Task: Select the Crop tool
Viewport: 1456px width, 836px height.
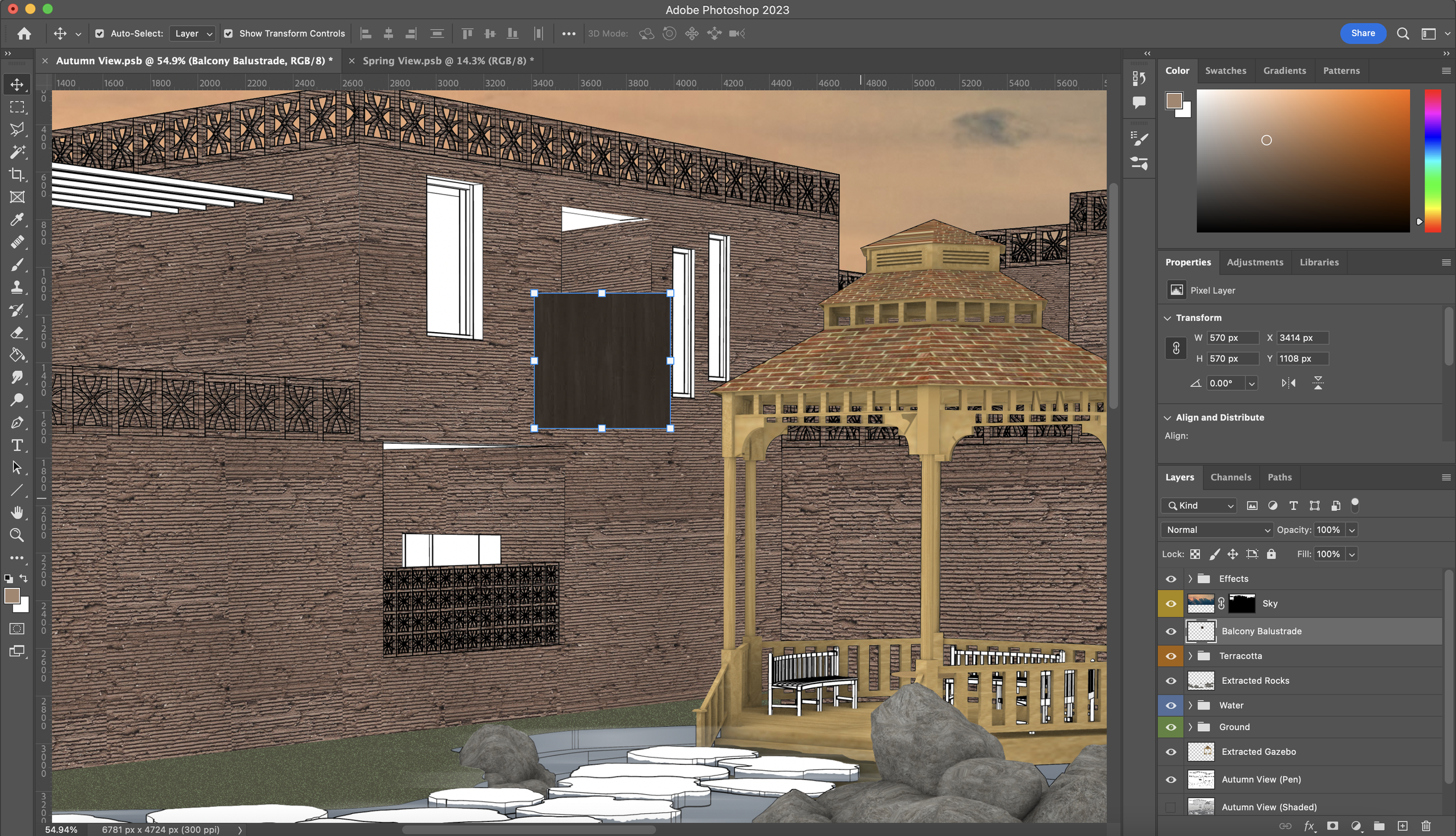Action: [17, 175]
